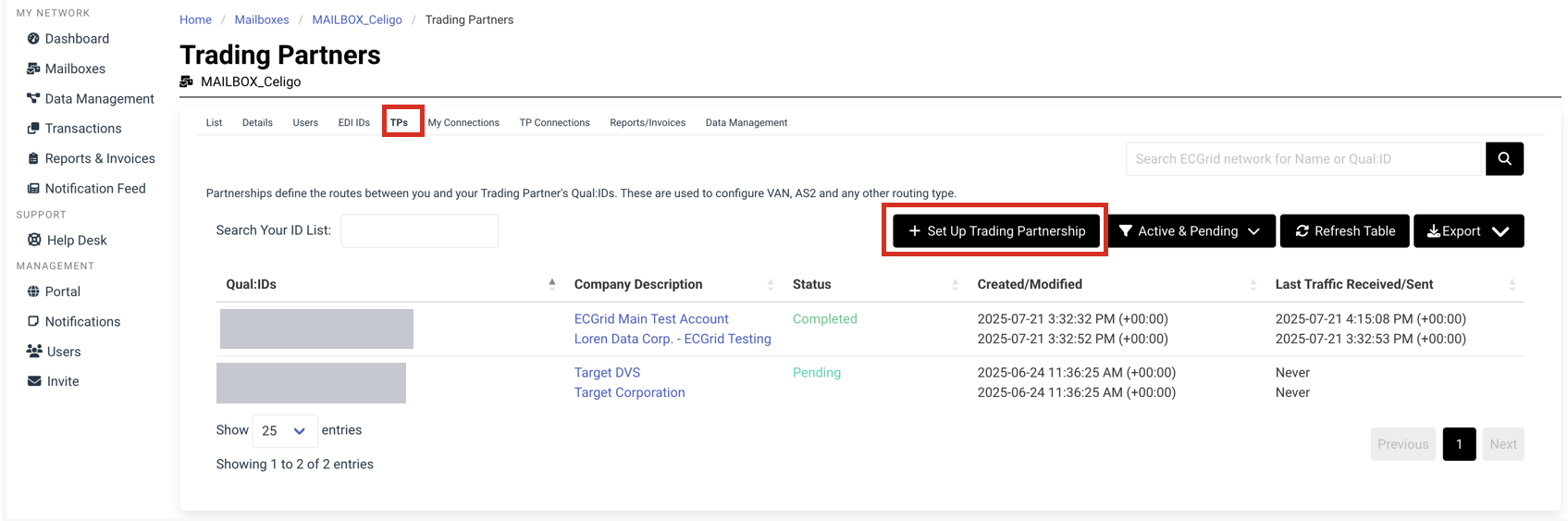Open Notification Feed
This screenshot has width=1568, height=521.
pos(86,189)
